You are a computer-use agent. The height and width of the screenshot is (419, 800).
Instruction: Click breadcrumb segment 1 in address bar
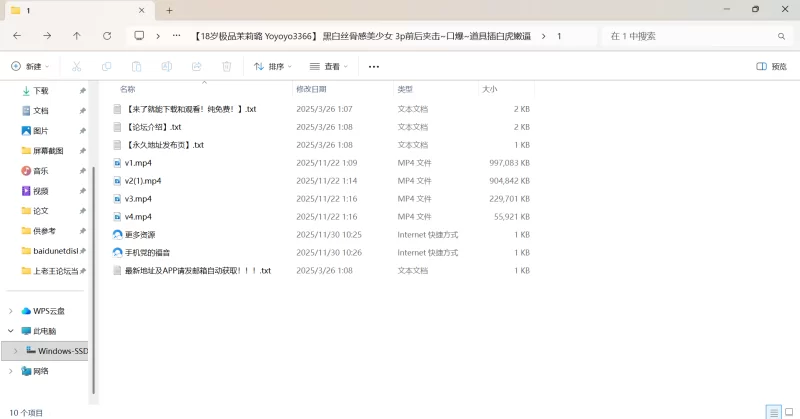(559, 36)
